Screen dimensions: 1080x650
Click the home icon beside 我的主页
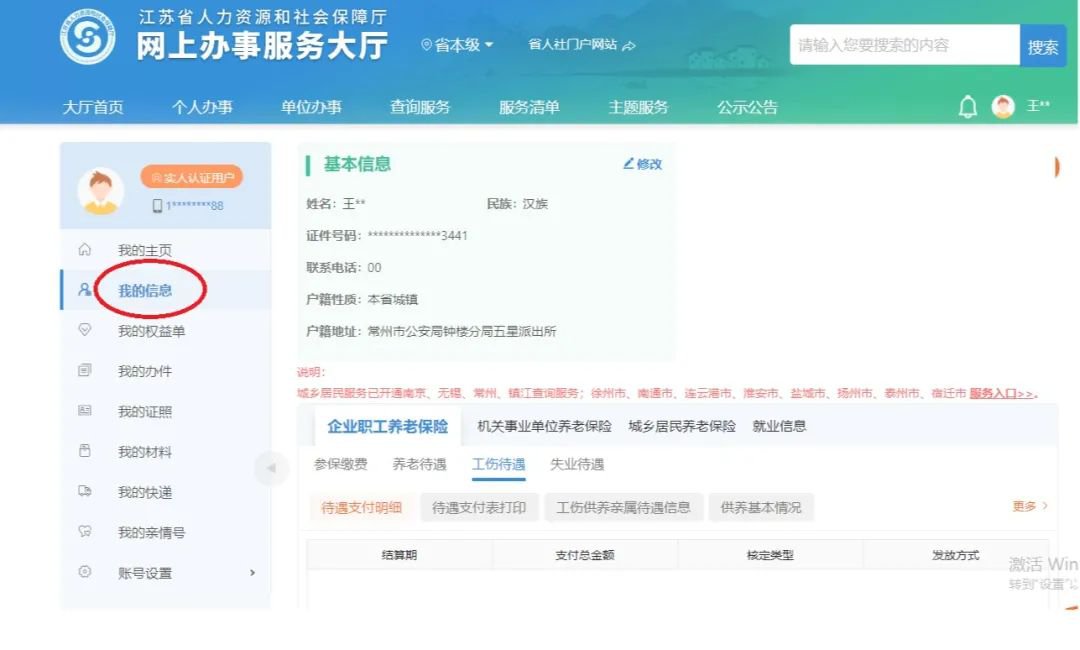pyautogui.click(x=85, y=250)
